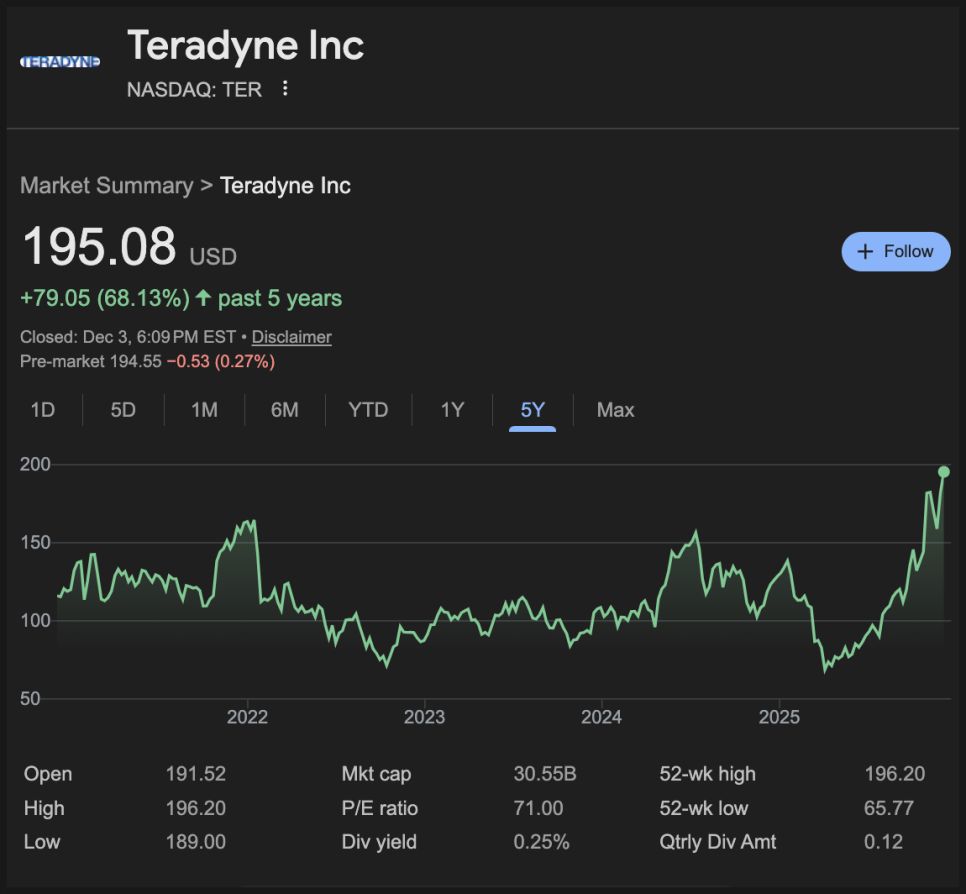Click the 195.08 stock price
The height and width of the screenshot is (894, 966).
click(99, 247)
